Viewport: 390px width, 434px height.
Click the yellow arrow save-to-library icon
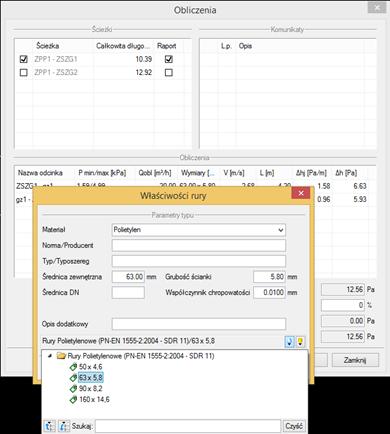pos(300,342)
